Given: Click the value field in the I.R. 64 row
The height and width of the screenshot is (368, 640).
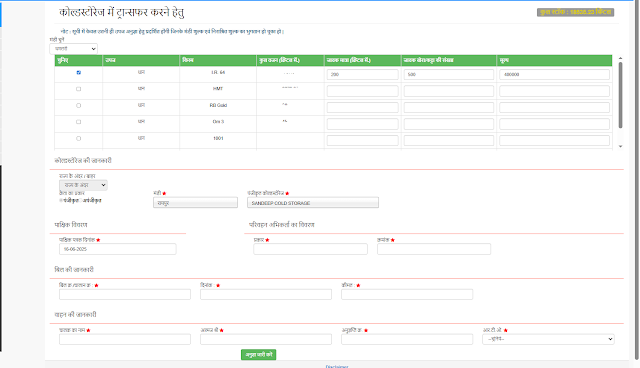Looking at the screenshot, I should click(x=554, y=74).
